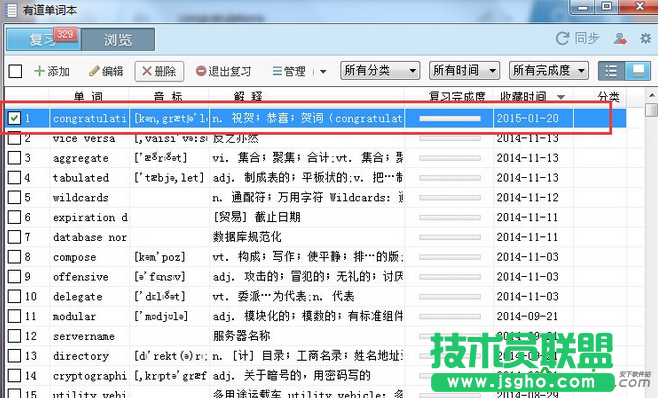Screen dimensions: 658x398
Task: Open the 所有完成度 dropdown
Action: point(548,70)
